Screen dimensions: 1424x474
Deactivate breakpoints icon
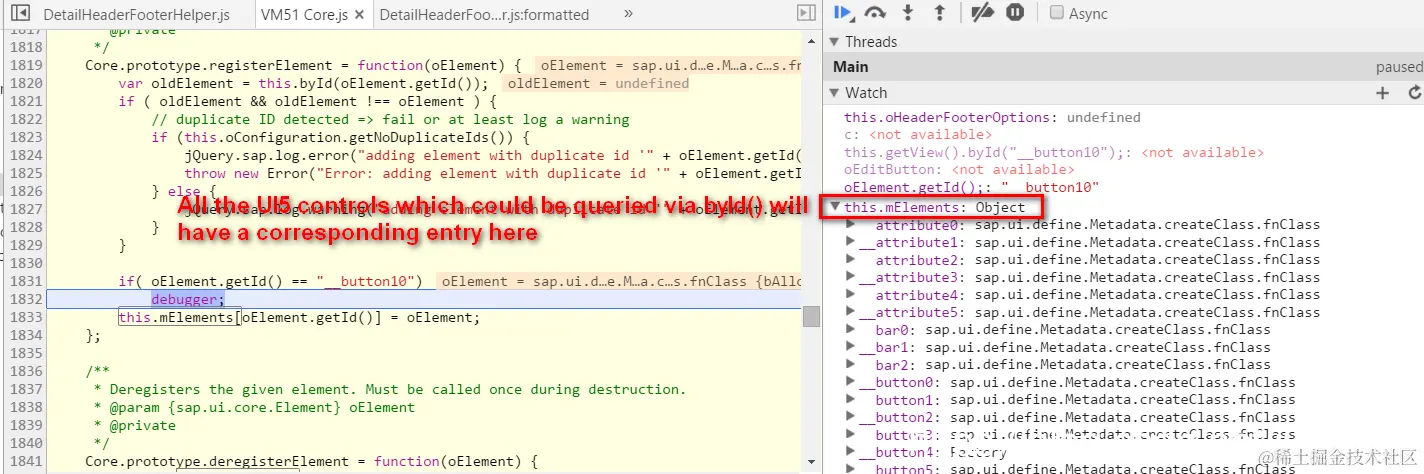[983, 13]
